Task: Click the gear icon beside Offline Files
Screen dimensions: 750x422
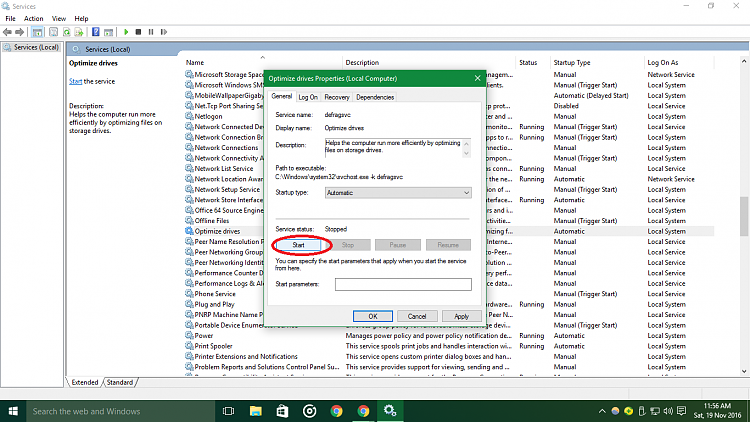Action: tap(189, 221)
